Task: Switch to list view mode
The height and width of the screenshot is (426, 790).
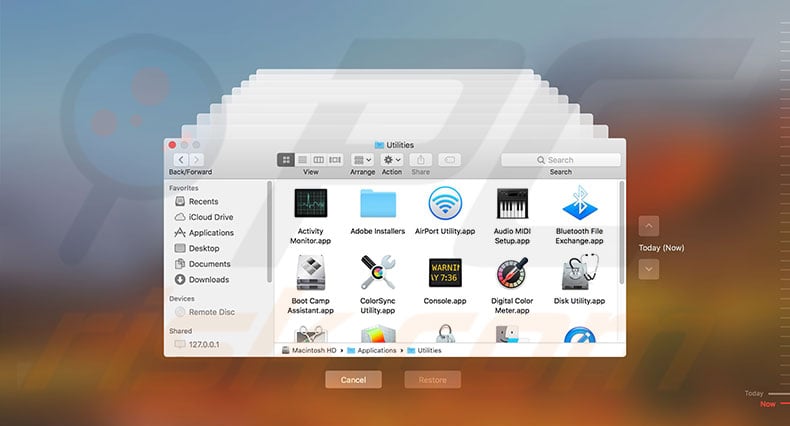Action: (302, 160)
